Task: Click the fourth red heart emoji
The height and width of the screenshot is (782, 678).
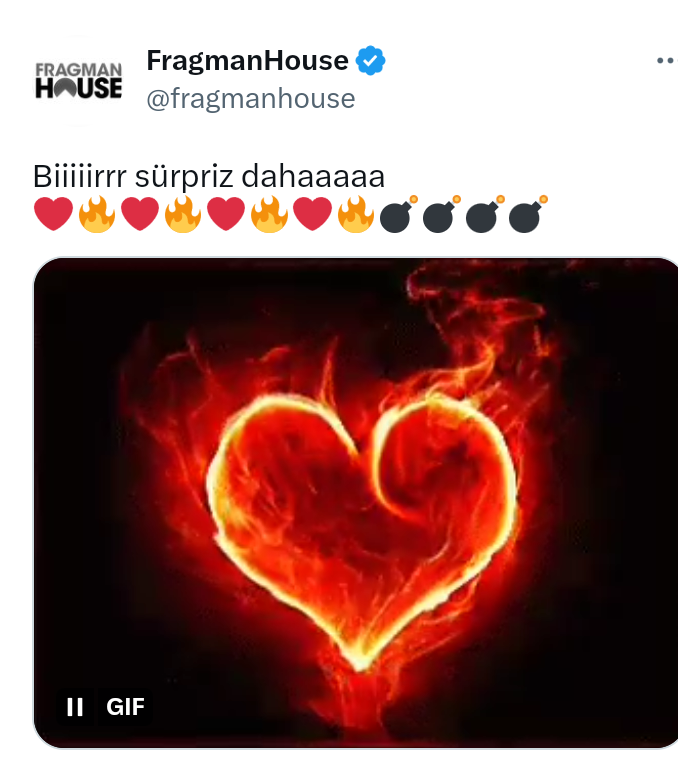Action: (x=312, y=214)
